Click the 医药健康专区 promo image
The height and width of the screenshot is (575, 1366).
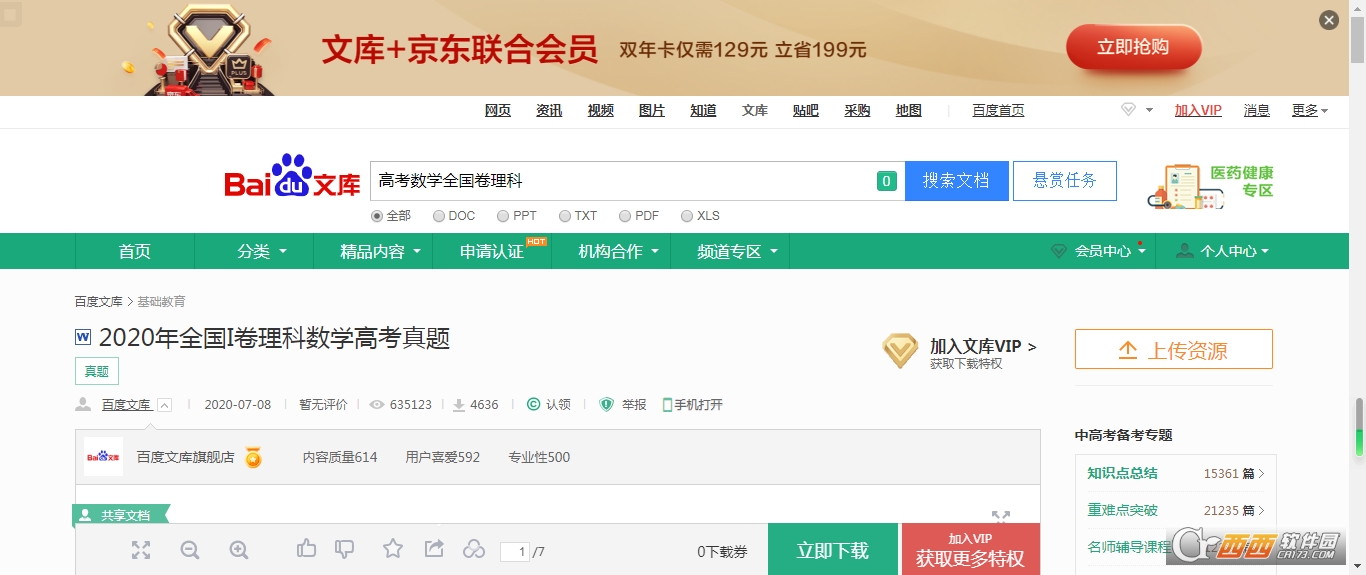tap(1211, 187)
